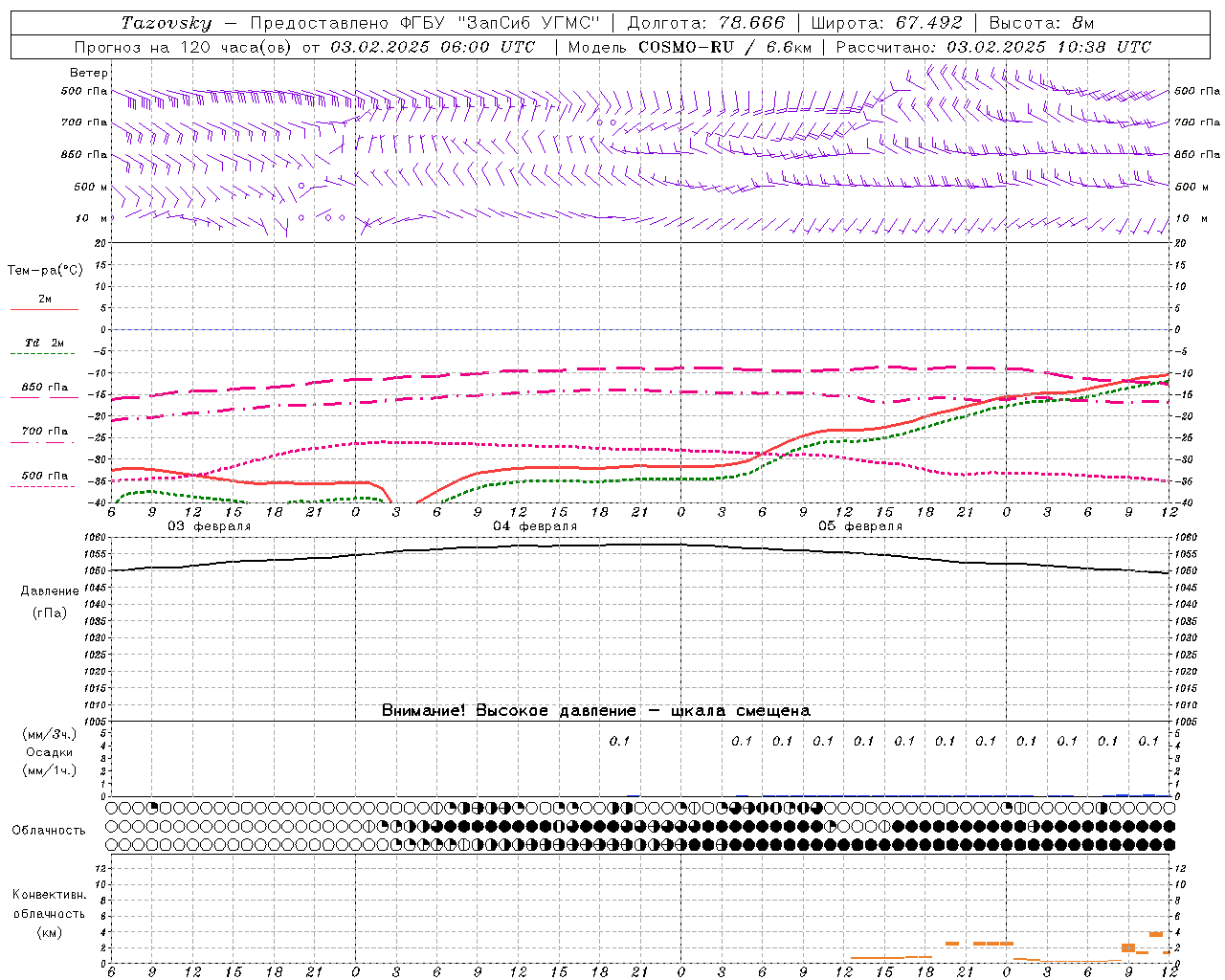Click the latitude value "Широта: 67.492"
The image size is (1225, 980).
click(x=886, y=23)
